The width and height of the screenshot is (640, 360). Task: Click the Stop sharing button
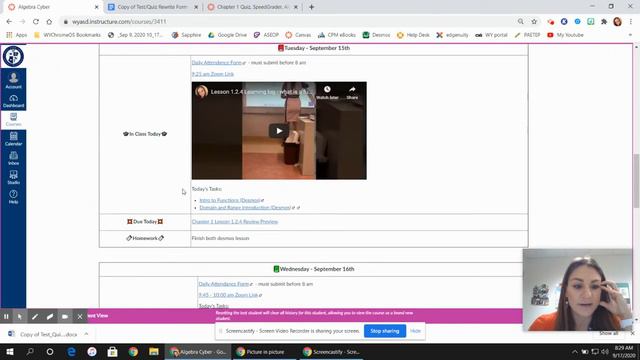click(x=384, y=331)
